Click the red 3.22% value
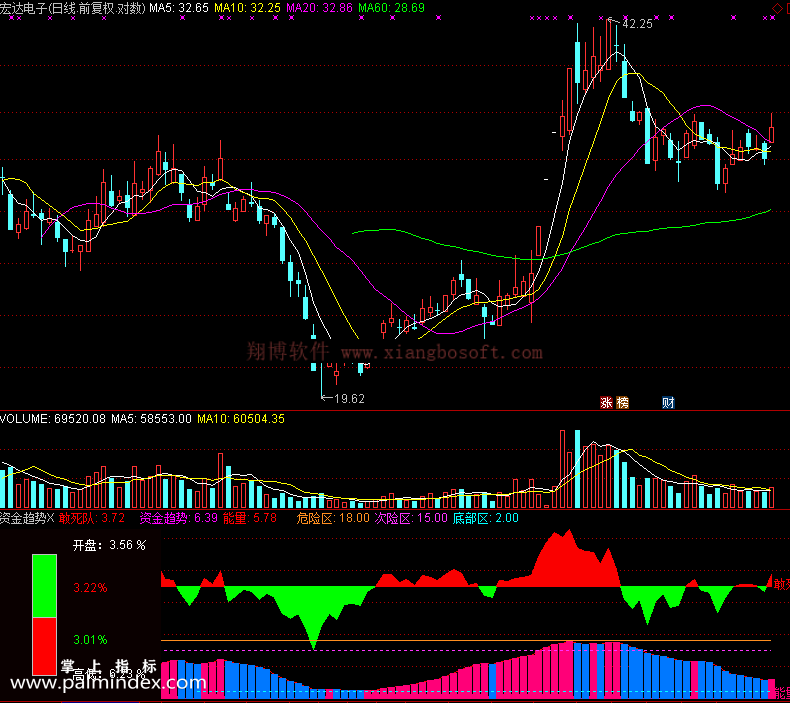The image size is (790, 703). pyautogui.click(x=90, y=588)
